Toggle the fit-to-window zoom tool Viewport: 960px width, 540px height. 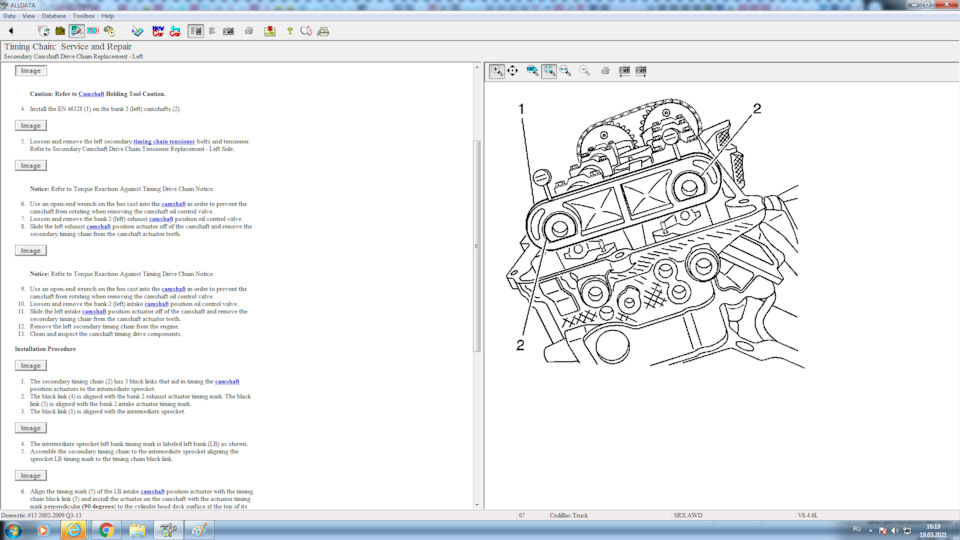pos(549,71)
